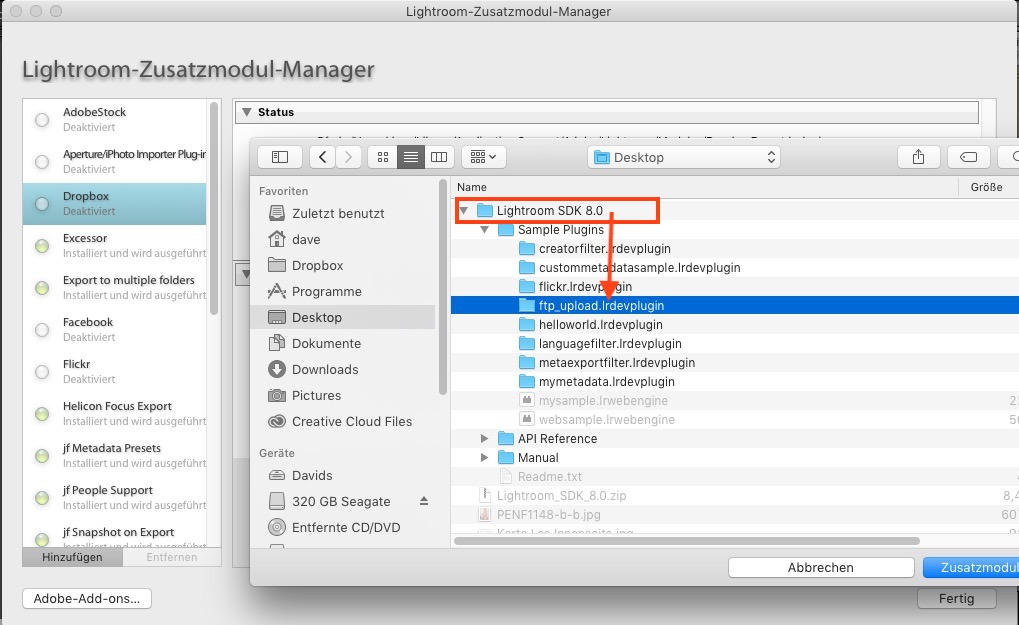
Task: Select jf Snapshot on Export plugin
Action: tap(115, 533)
